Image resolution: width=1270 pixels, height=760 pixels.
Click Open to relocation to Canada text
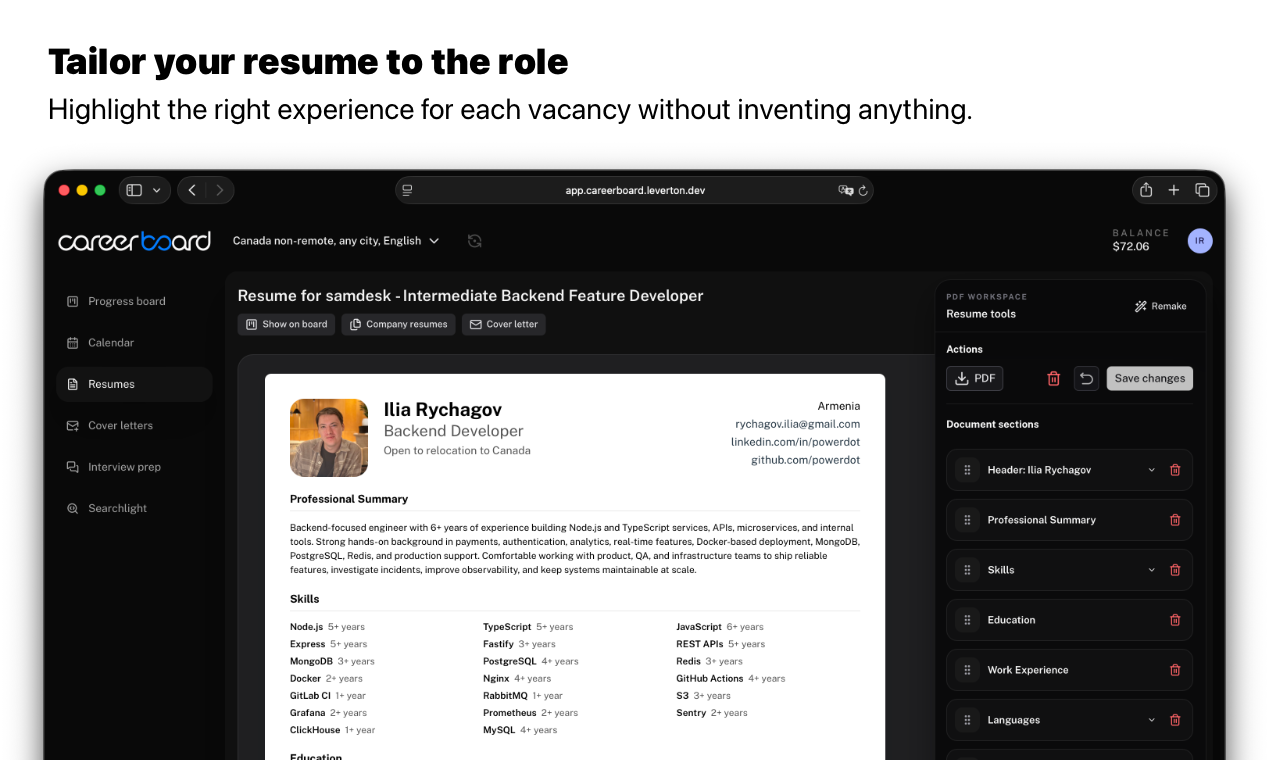point(457,451)
